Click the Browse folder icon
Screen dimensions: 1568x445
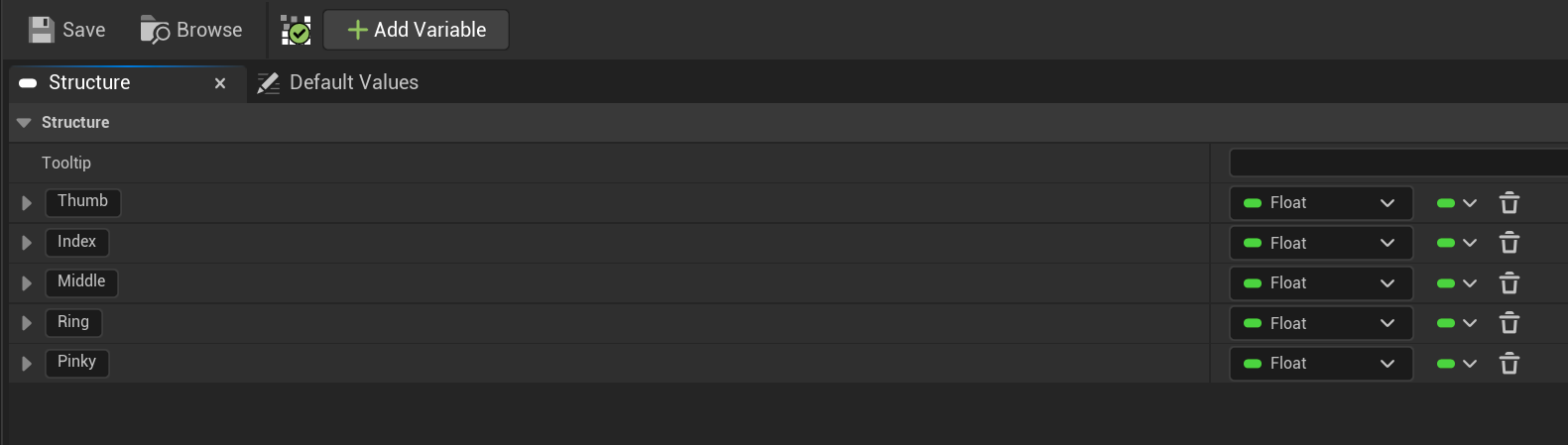[x=155, y=31]
